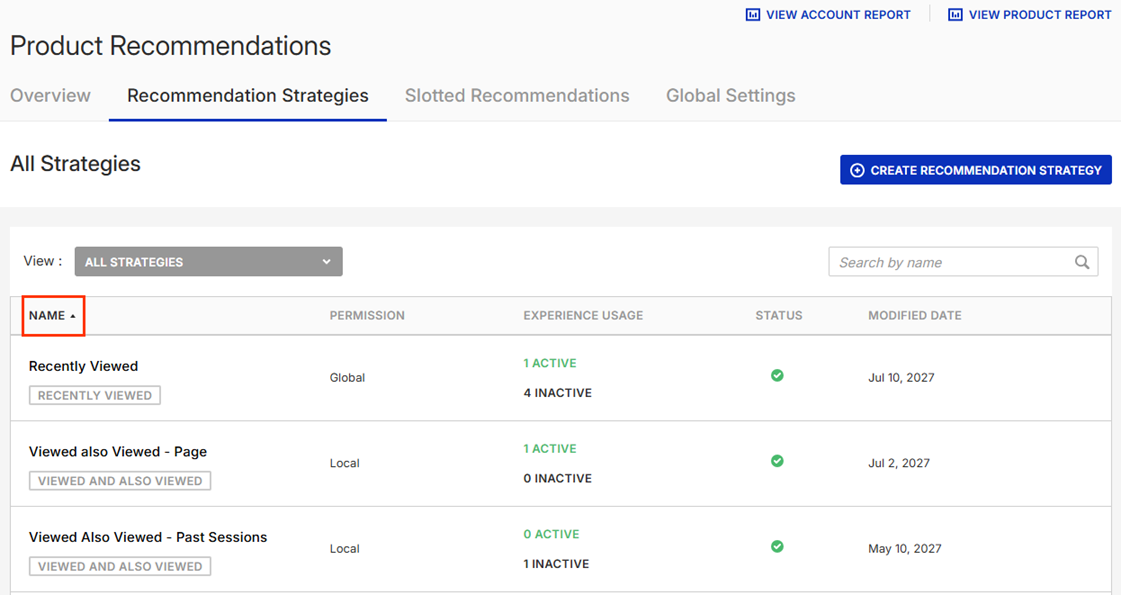
Task: Sort by Status column header
Action: pos(778,315)
